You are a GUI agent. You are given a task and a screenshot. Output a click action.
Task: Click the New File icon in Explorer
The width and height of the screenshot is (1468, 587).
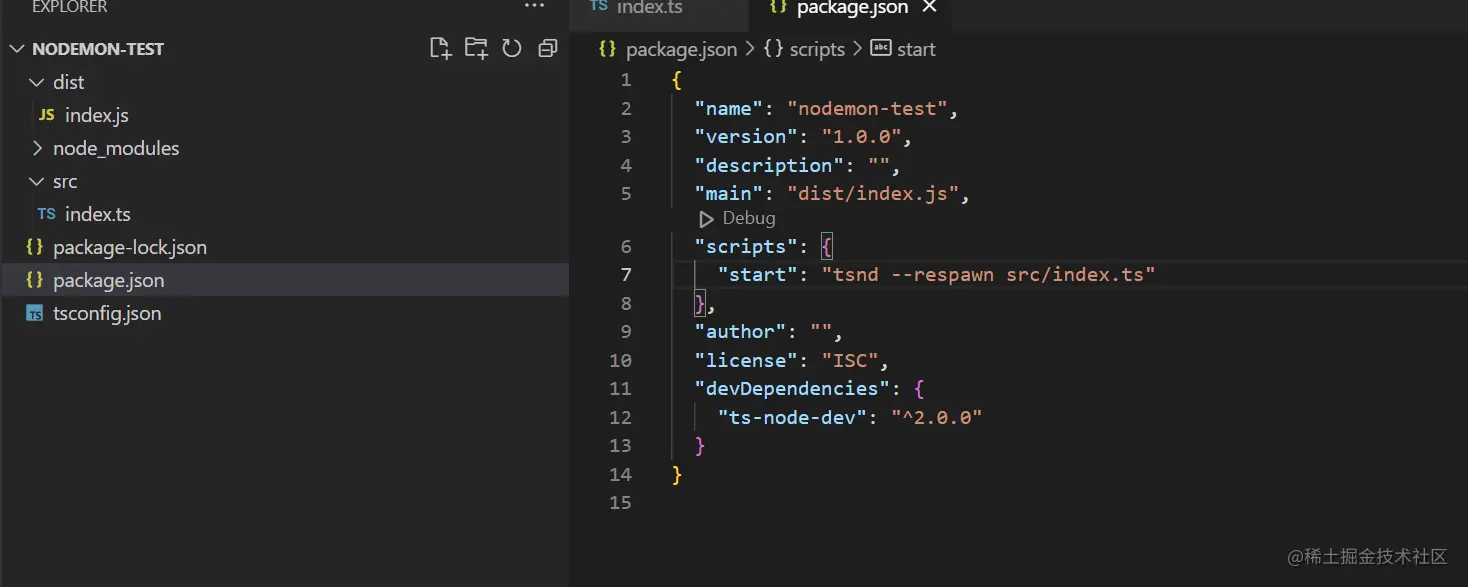440,48
